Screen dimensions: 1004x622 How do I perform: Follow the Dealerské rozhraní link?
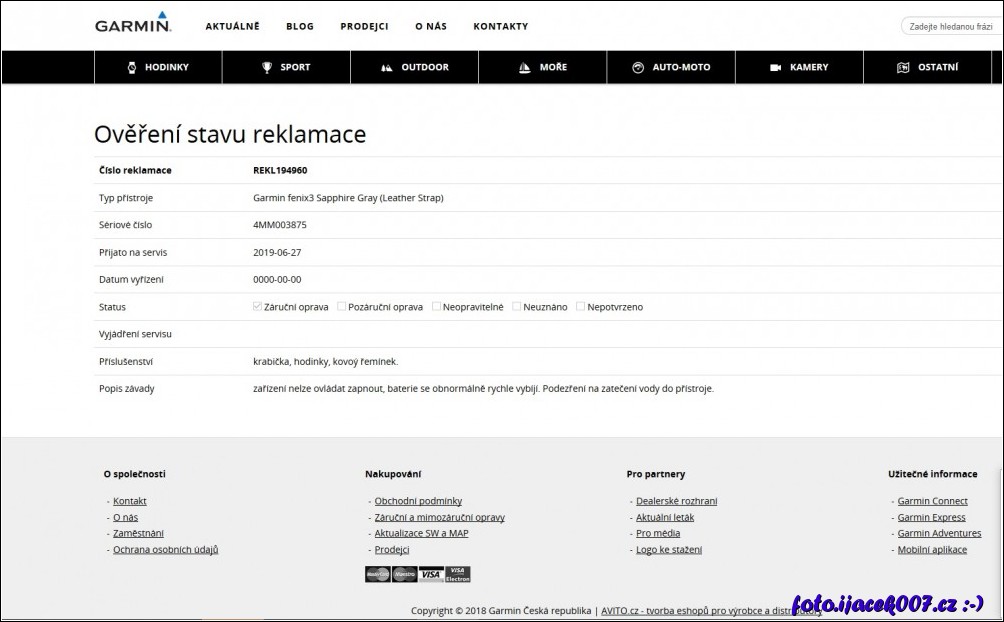(x=676, y=501)
